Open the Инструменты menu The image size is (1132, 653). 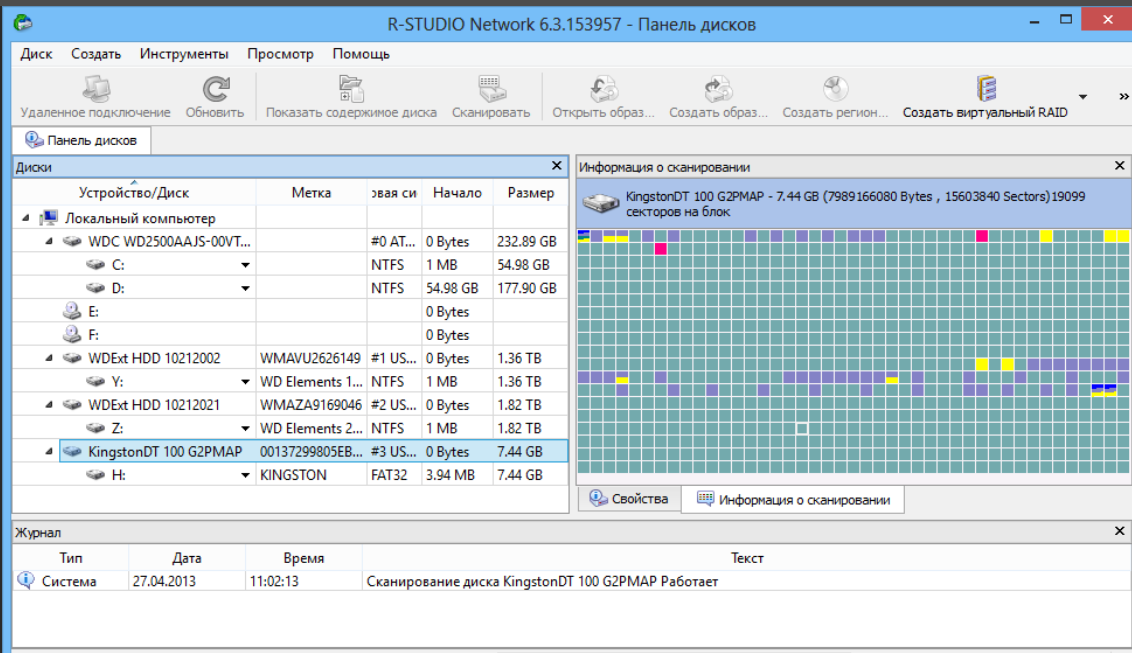[184, 54]
